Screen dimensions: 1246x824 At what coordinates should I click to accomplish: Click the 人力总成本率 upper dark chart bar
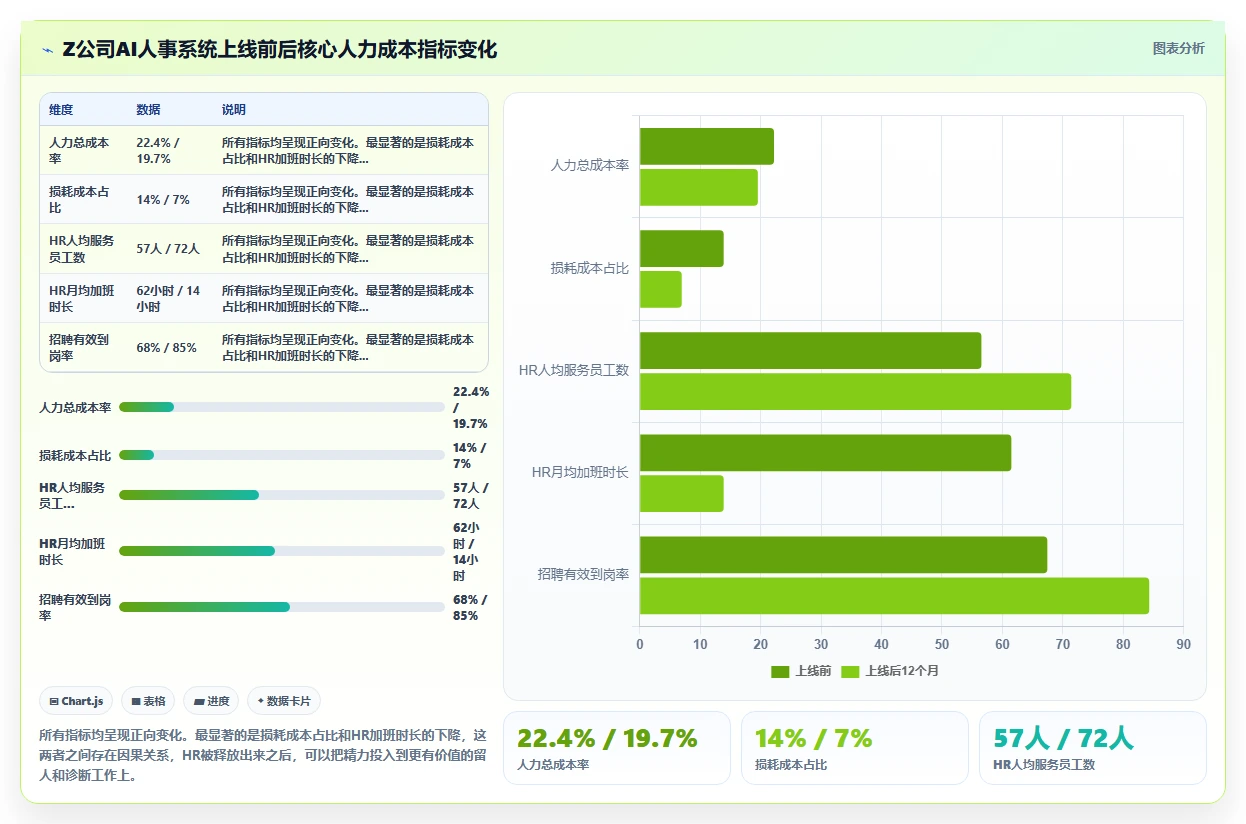tap(706, 147)
